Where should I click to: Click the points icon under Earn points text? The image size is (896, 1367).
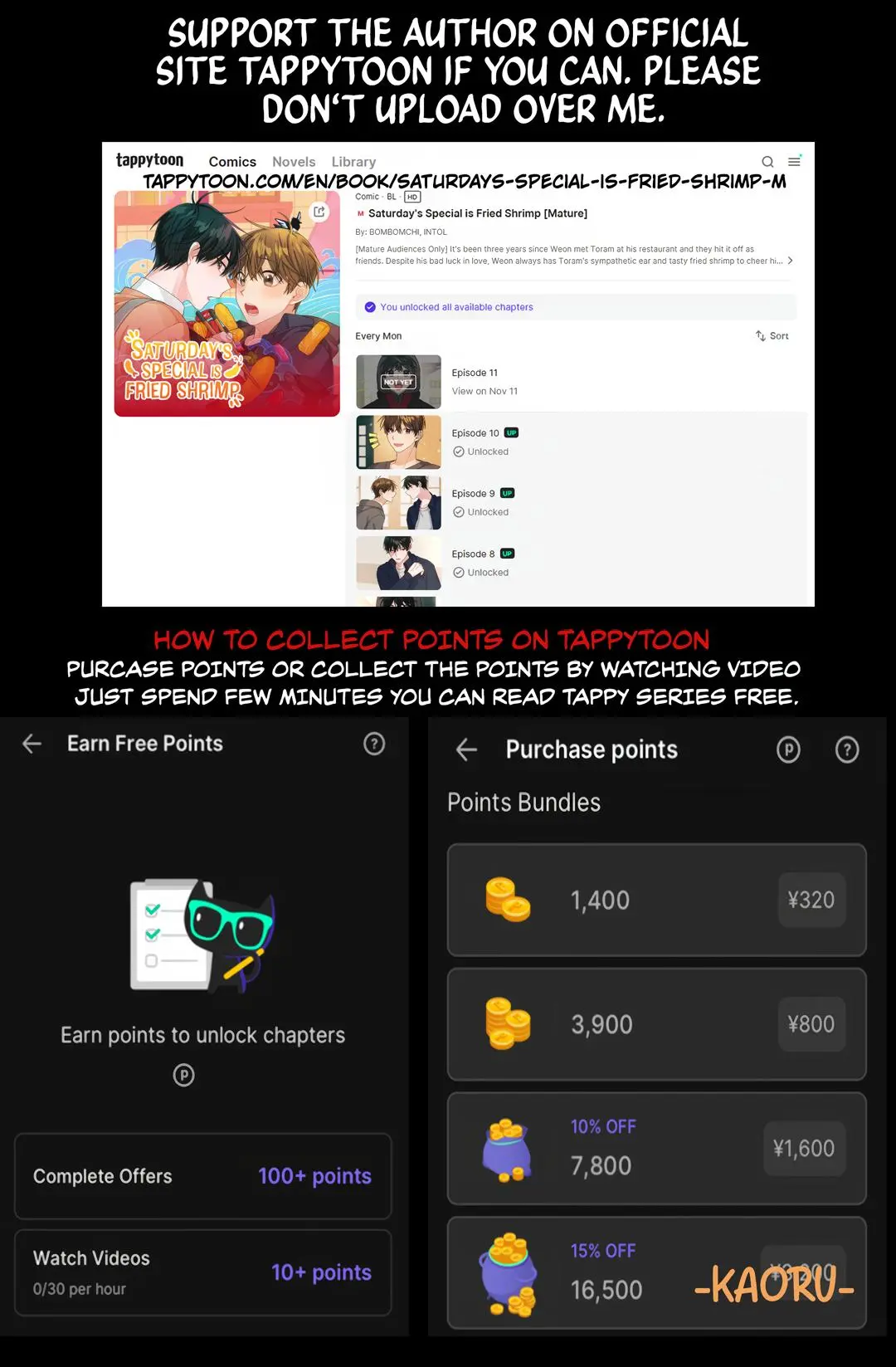[x=184, y=1076]
